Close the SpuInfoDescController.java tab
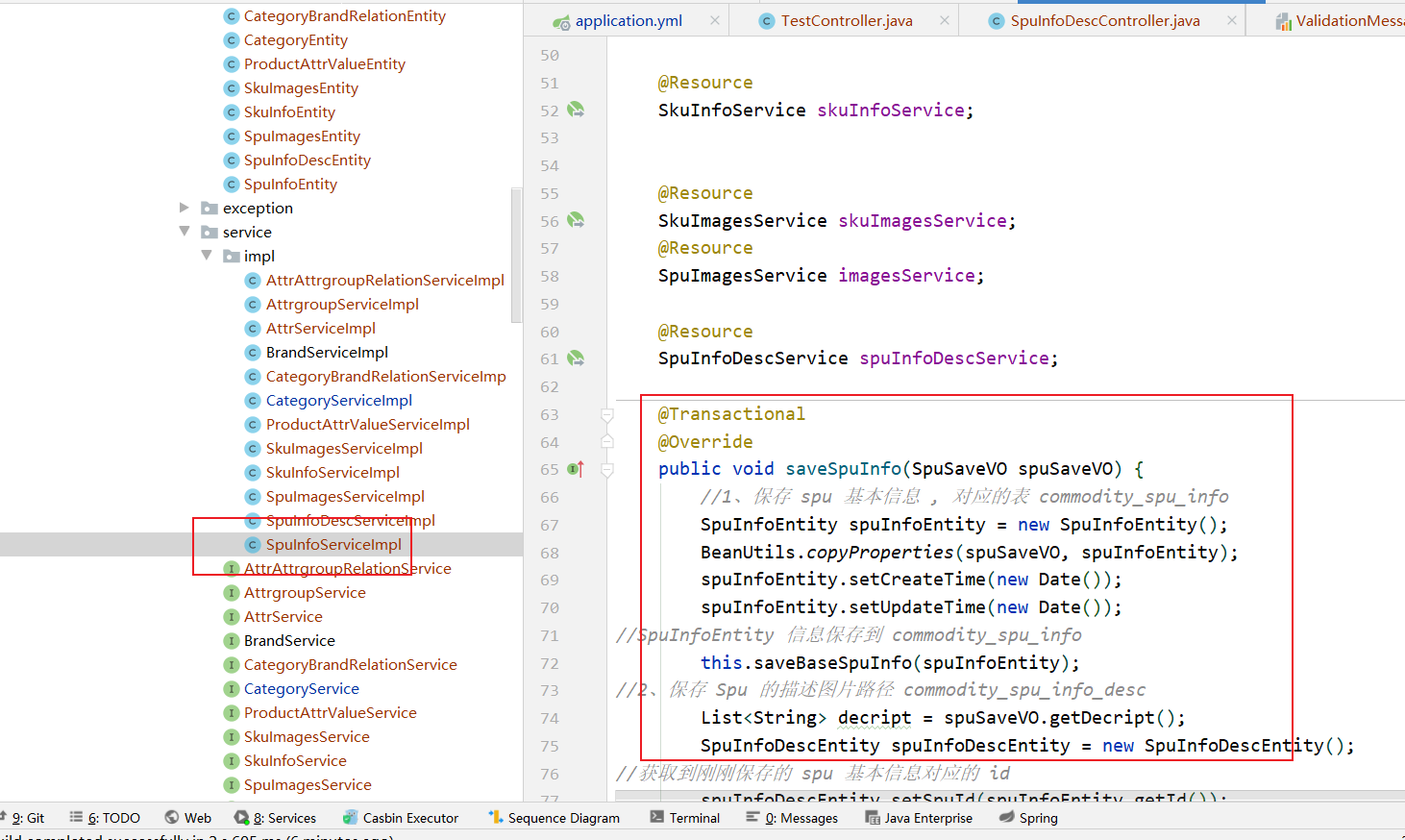This screenshot has height=840, width=1405. 1232,20
